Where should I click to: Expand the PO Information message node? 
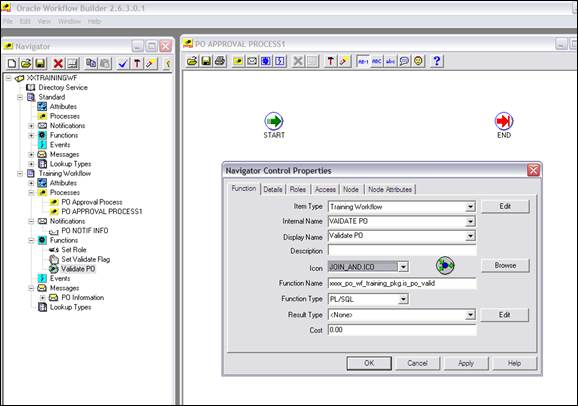click(x=43, y=298)
